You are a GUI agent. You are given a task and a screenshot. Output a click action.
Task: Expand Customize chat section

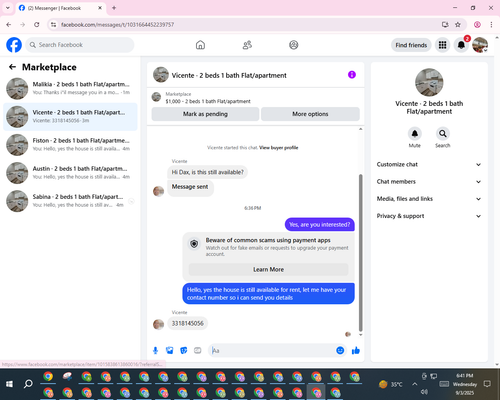coord(429,164)
